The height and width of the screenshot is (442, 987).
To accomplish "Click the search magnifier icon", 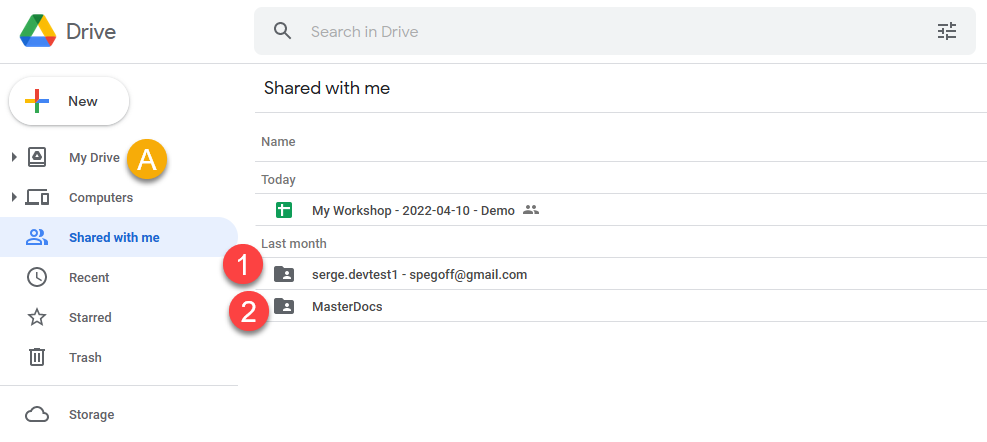I will coord(283,31).
